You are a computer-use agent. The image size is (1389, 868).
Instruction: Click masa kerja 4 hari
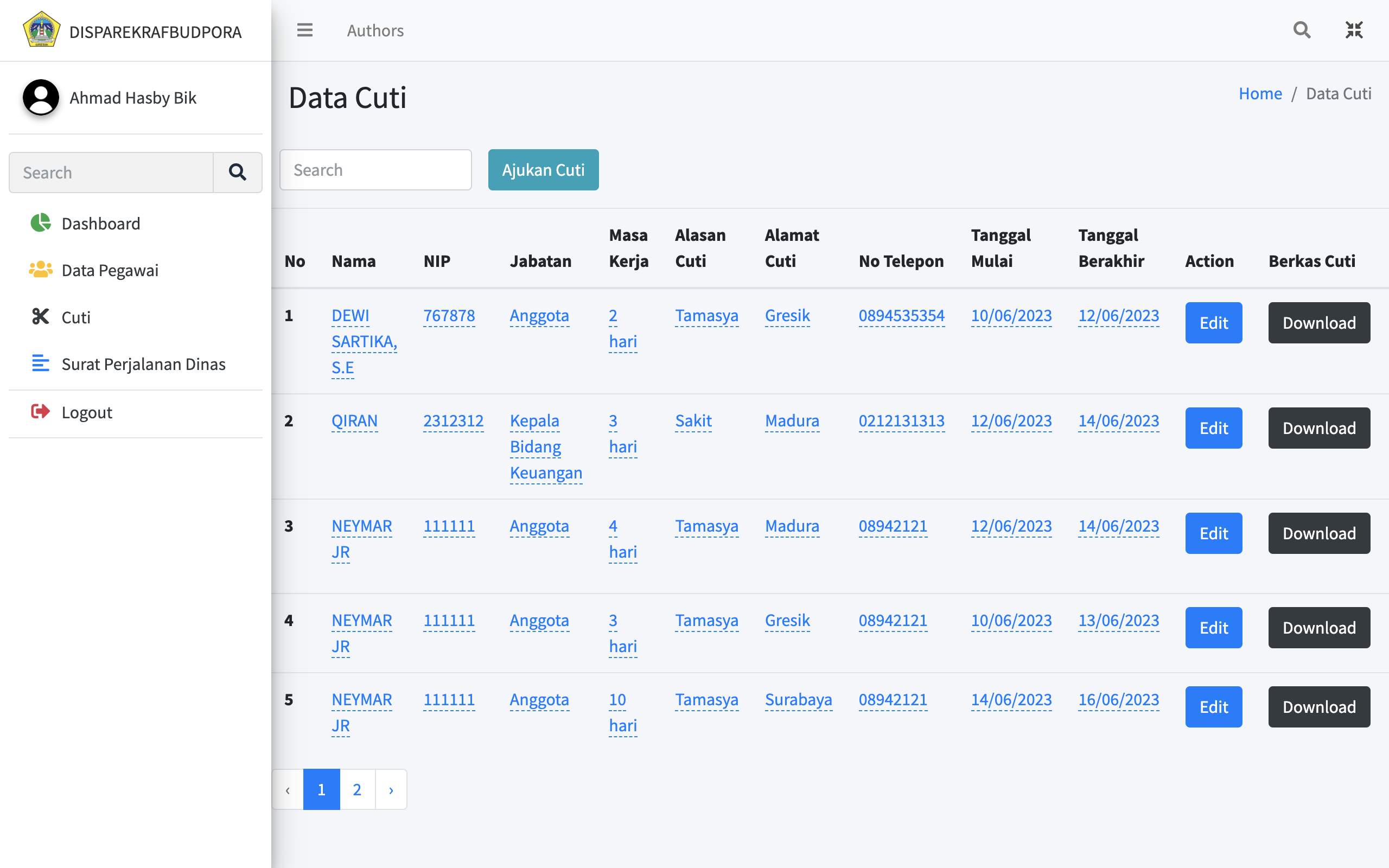pos(623,539)
